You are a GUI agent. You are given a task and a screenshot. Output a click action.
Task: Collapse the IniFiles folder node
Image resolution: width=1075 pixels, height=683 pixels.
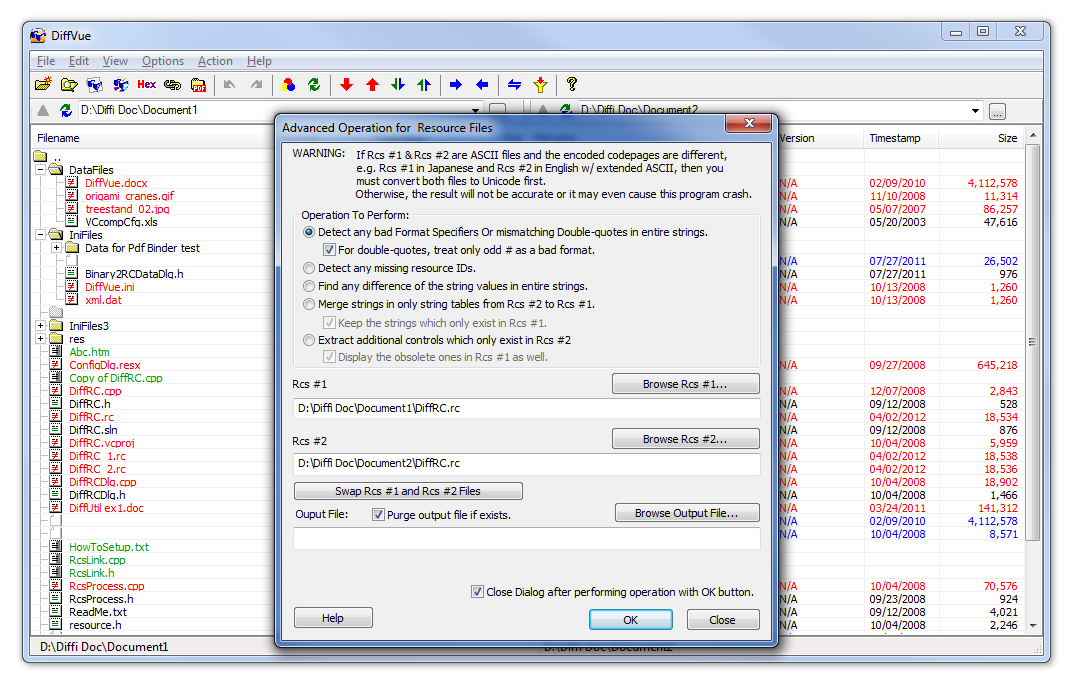click(x=40, y=235)
